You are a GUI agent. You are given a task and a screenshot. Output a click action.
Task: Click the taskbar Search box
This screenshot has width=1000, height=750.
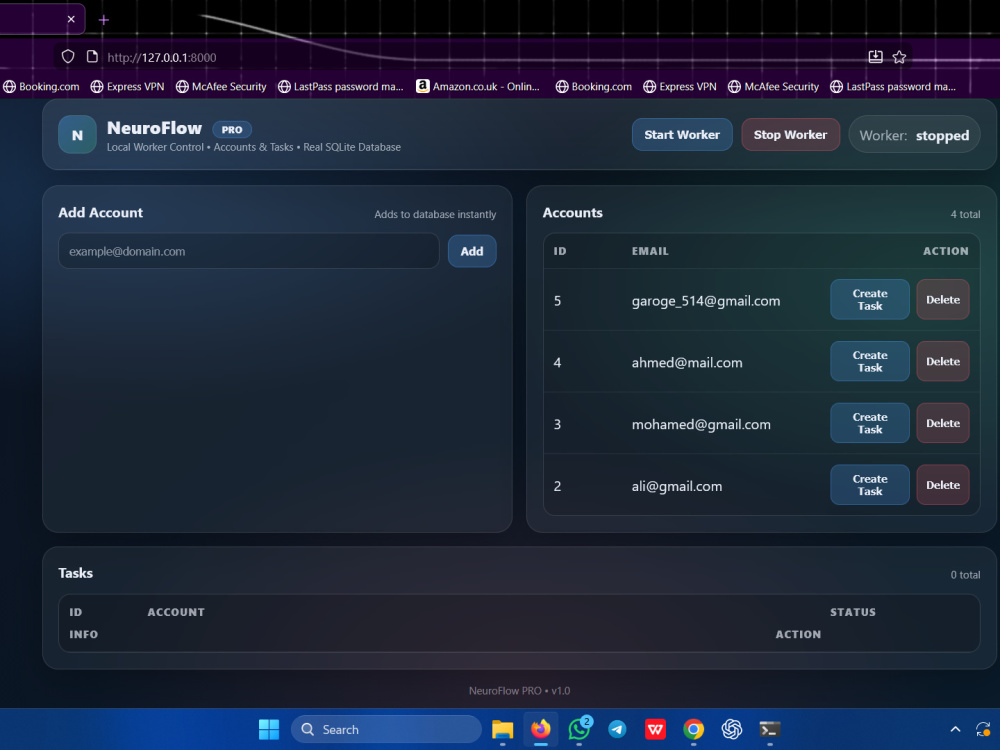pos(386,729)
